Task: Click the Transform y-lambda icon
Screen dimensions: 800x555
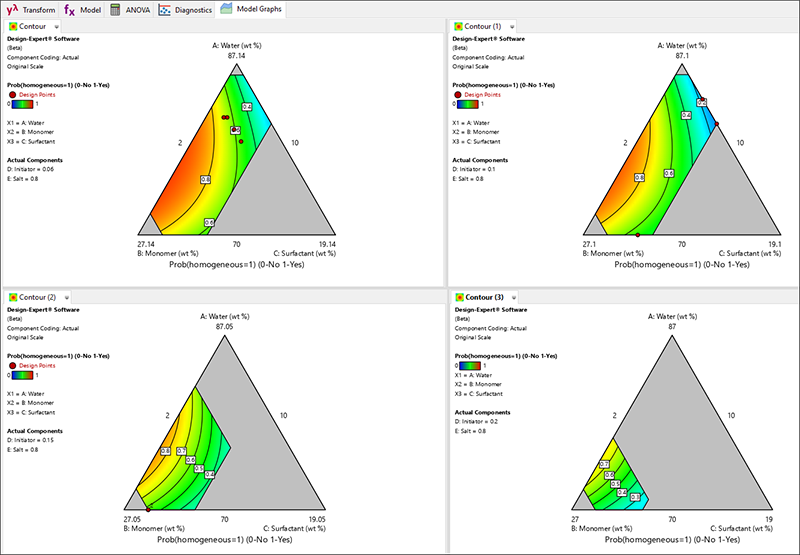Action: pos(13,10)
